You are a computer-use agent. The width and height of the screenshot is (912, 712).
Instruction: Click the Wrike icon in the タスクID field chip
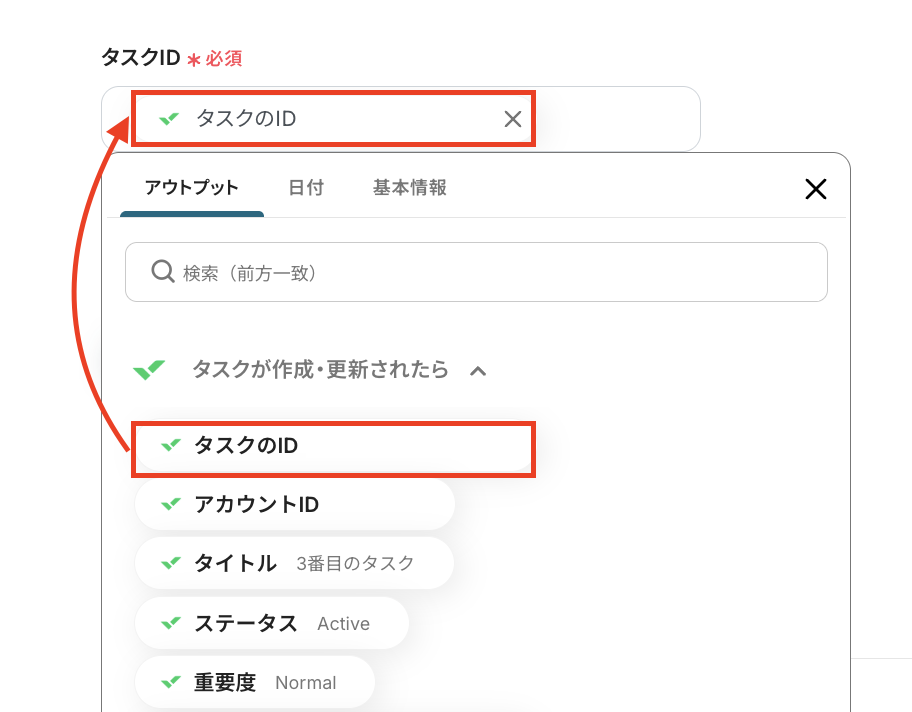pos(169,119)
